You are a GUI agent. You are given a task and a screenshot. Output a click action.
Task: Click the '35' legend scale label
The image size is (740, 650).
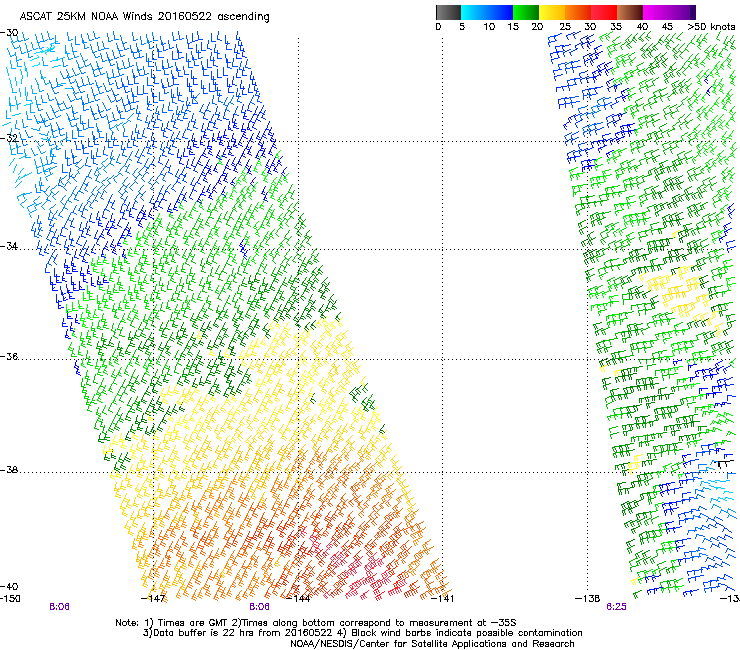point(616,26)
